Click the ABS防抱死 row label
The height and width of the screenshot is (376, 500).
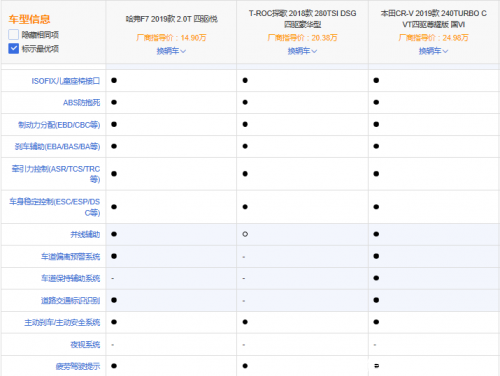82,103
